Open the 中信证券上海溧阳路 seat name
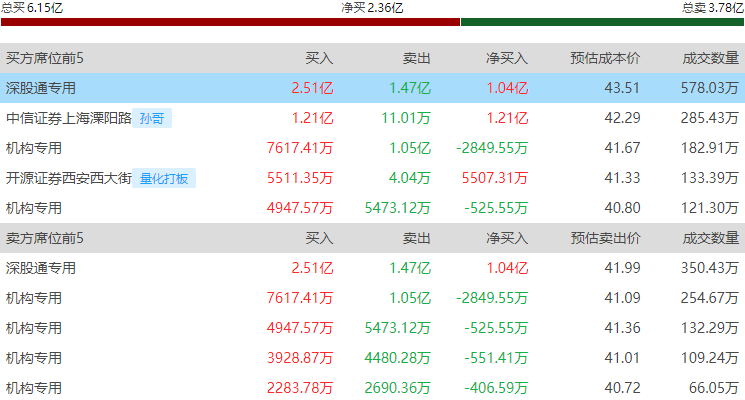Screen dimensions: 745x400 coord(69,118)
